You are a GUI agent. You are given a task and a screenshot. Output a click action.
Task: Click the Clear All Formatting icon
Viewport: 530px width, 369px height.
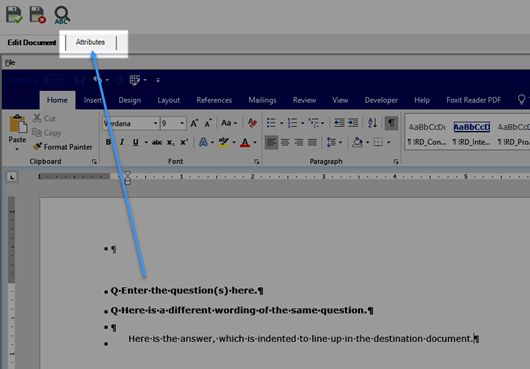pos(252,123)
